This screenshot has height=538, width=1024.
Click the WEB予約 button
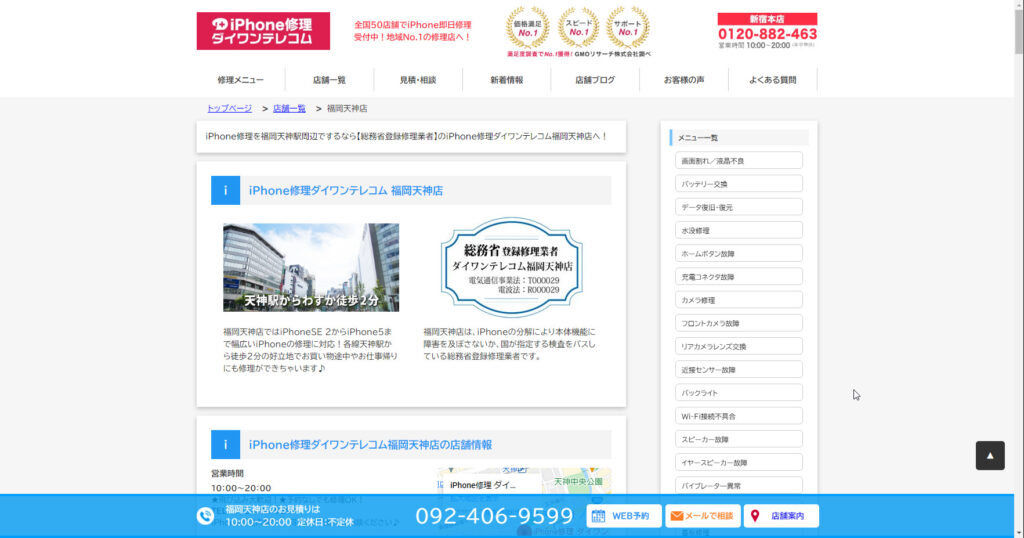pos(624,516)
